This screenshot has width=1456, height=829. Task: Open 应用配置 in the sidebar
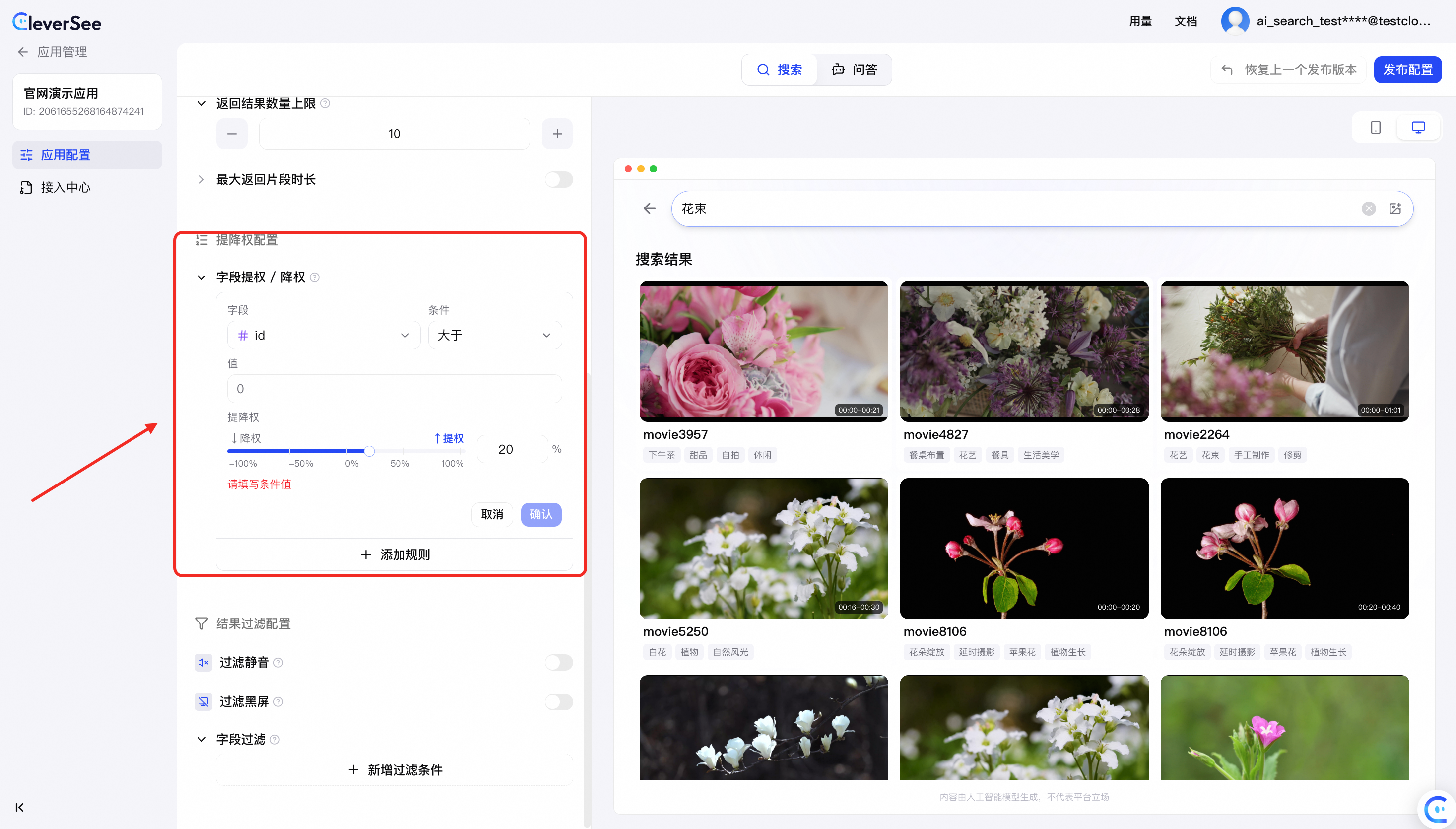pos(87,155)
